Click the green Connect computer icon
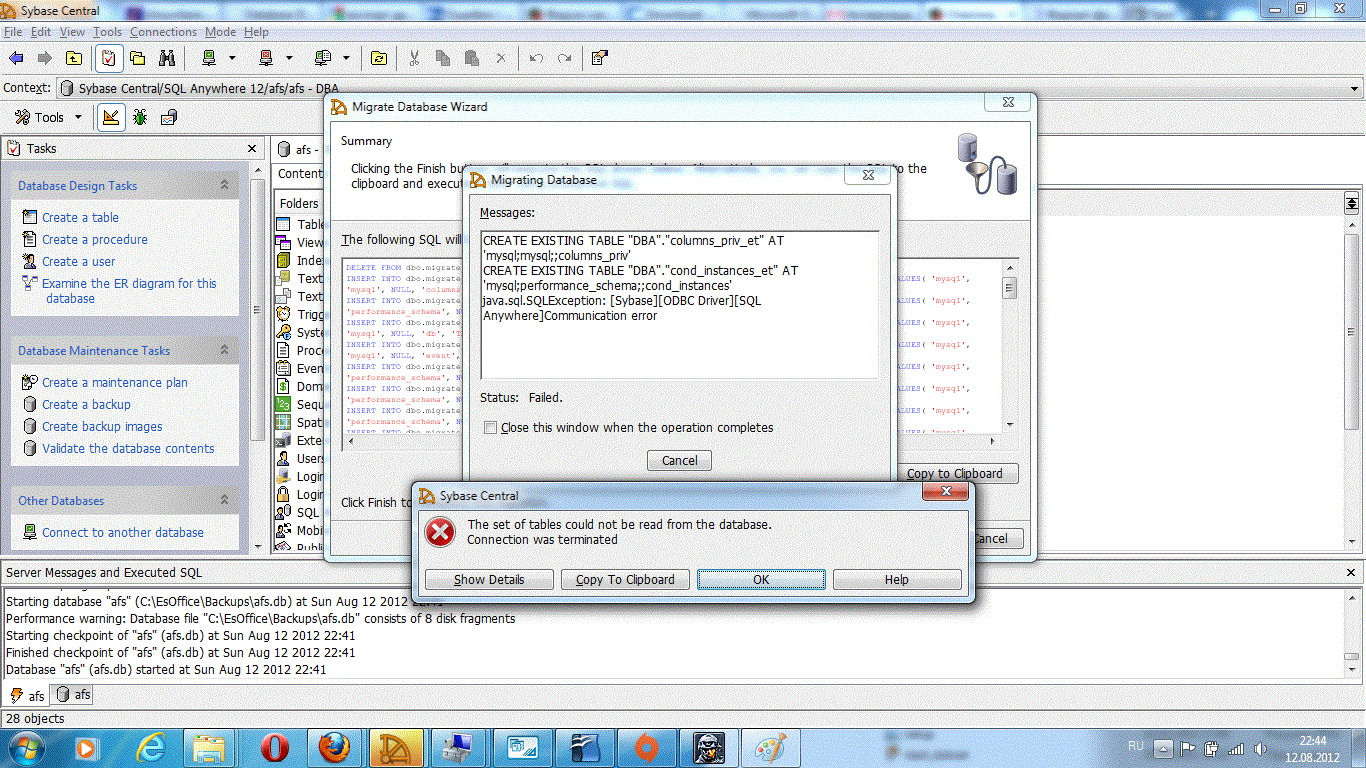This screenshot has height=768, width=1366. 209,58
